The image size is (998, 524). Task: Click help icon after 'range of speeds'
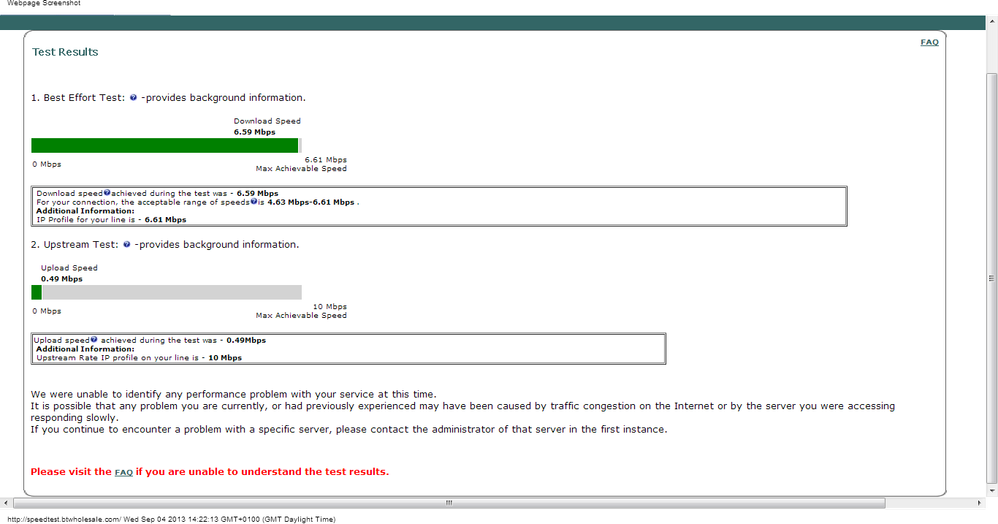253,201
